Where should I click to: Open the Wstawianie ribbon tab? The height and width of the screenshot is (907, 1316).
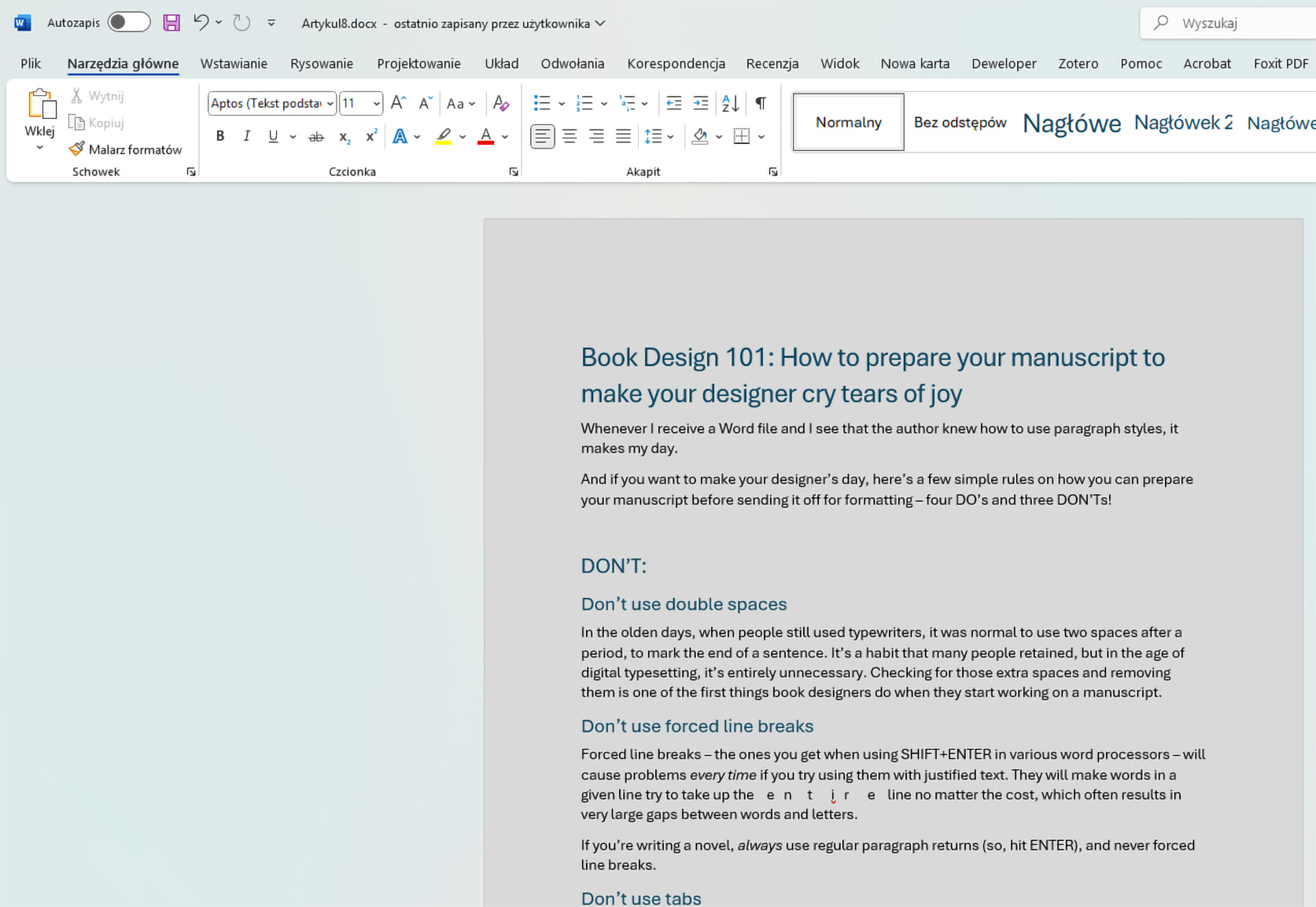pos(234,64)
